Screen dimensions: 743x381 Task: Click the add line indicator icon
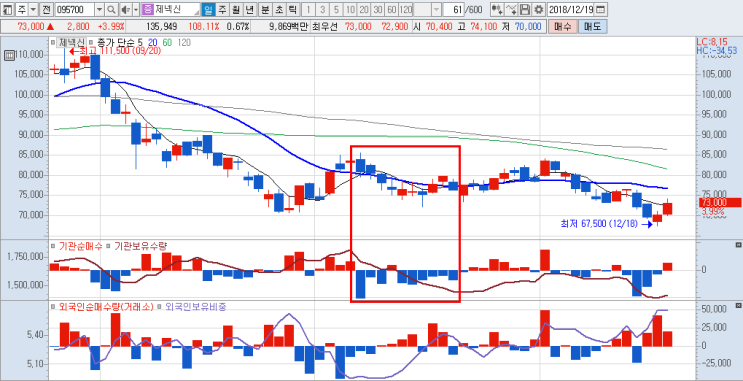click(511, 9)
